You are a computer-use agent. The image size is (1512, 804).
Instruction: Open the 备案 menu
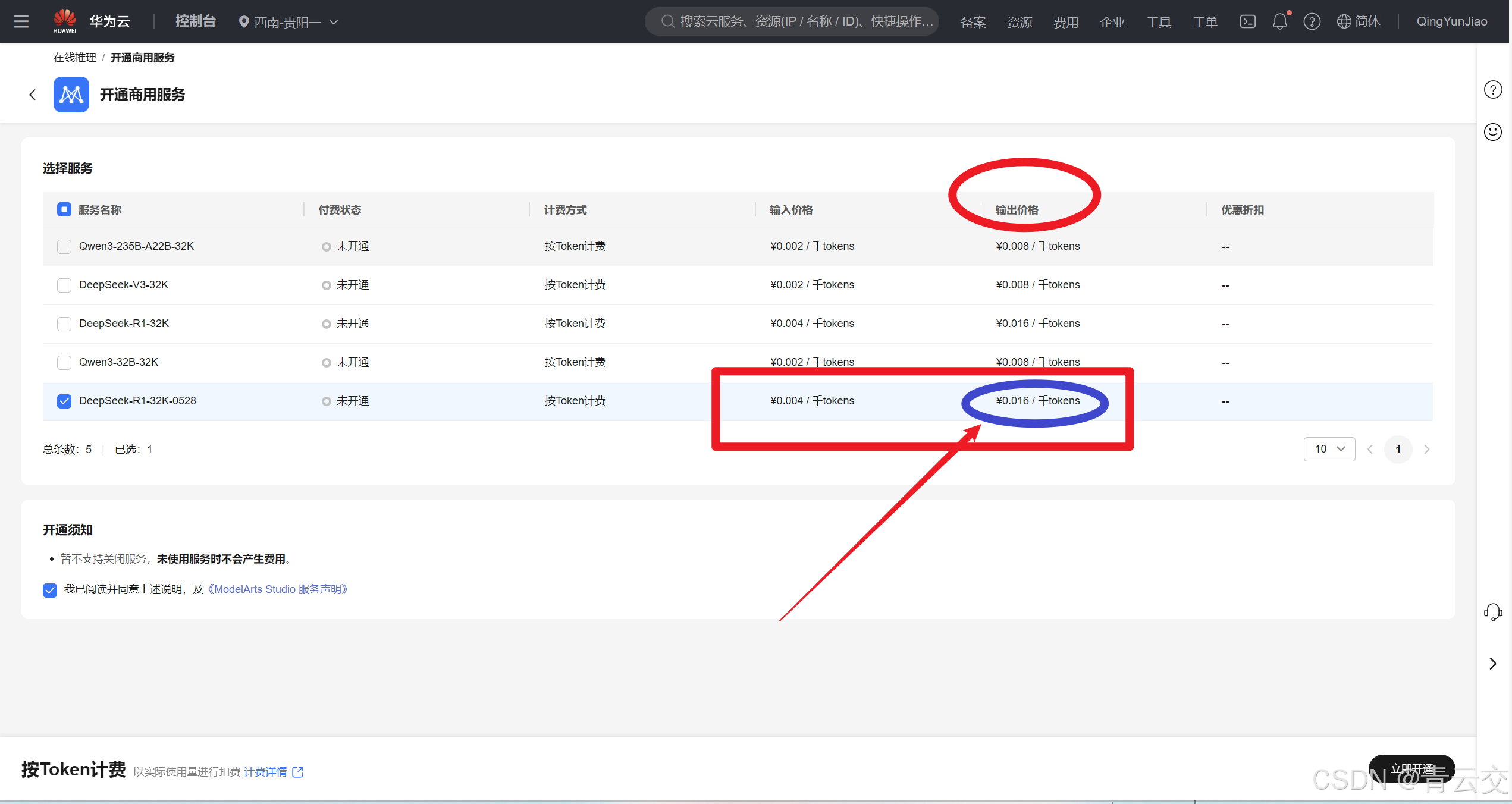973,22
